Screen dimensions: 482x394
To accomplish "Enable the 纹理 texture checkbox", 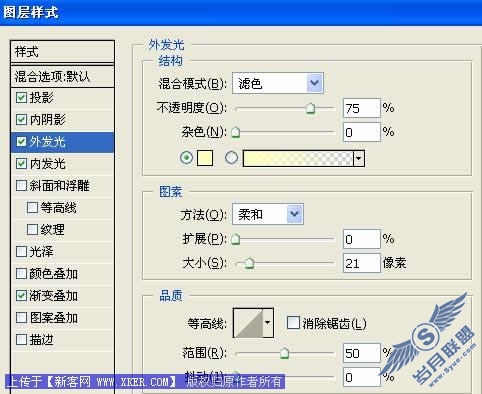I will tap(32, 230).
